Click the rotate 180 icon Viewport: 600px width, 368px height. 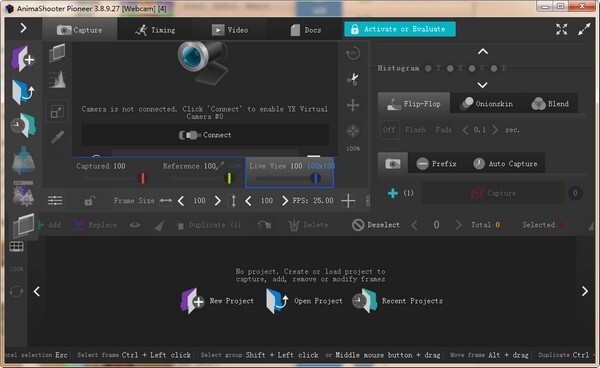coord(353,53)
